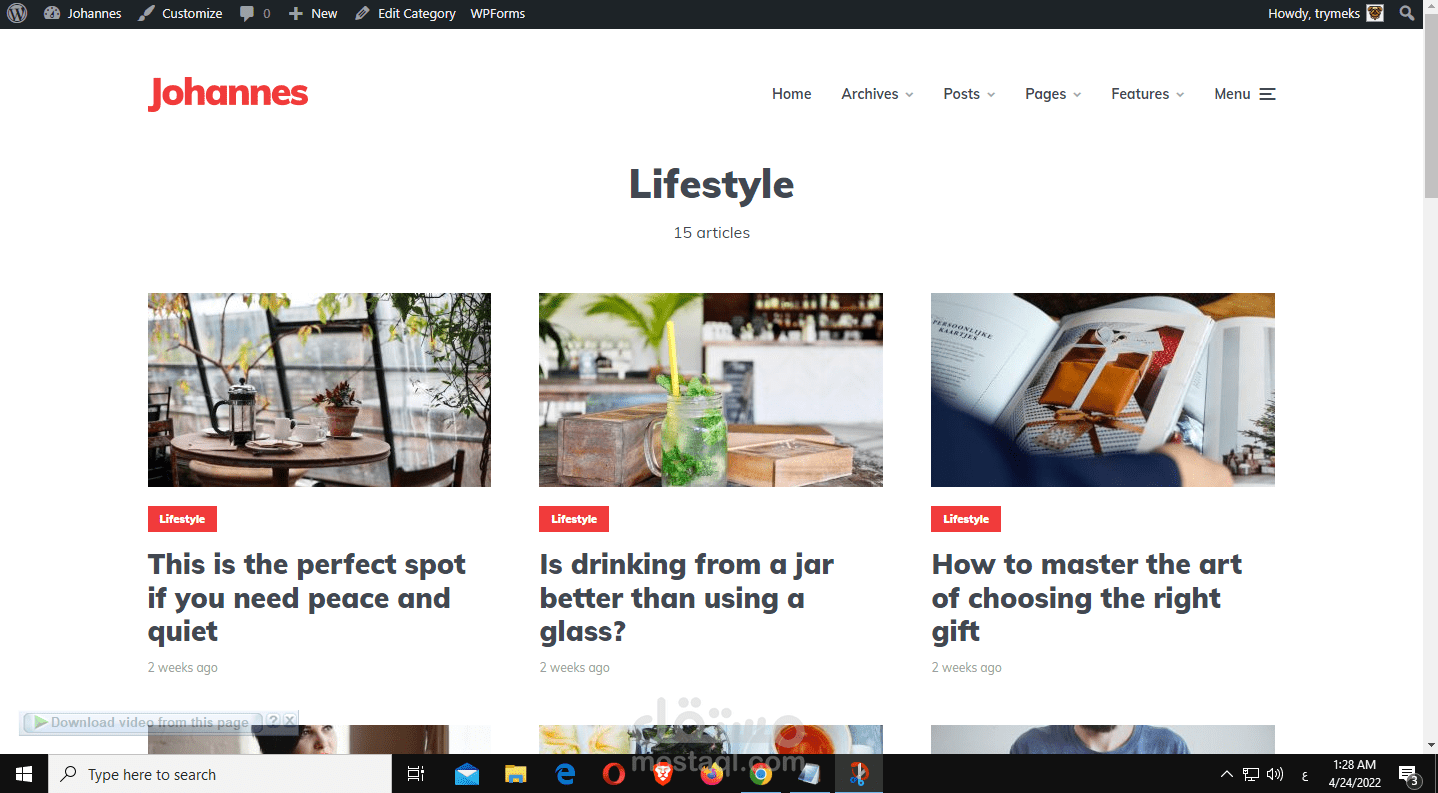
Task: Open the hamburger Menu icon
Action: click(1267, 94)
